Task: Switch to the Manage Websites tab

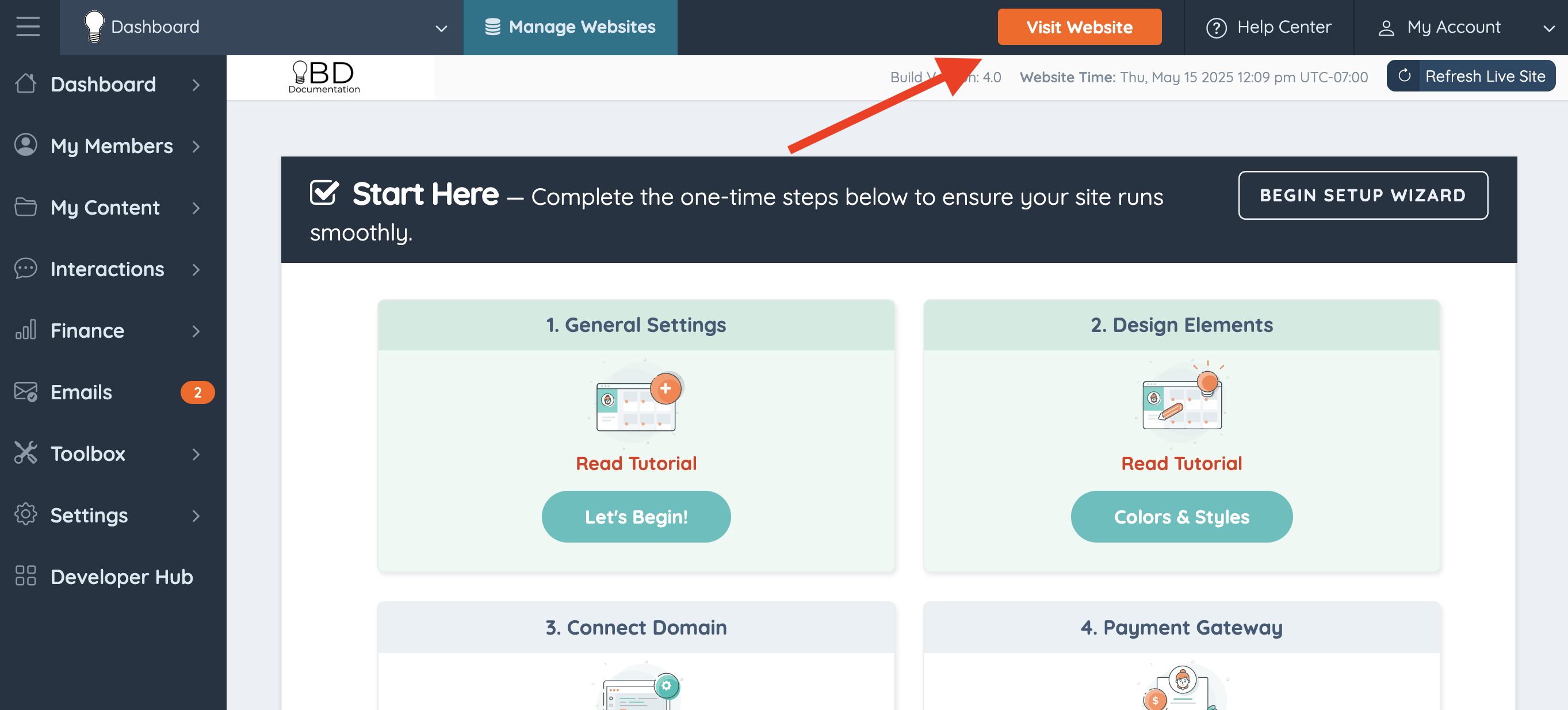Action: pyautogui.click(x=570, y=28)
